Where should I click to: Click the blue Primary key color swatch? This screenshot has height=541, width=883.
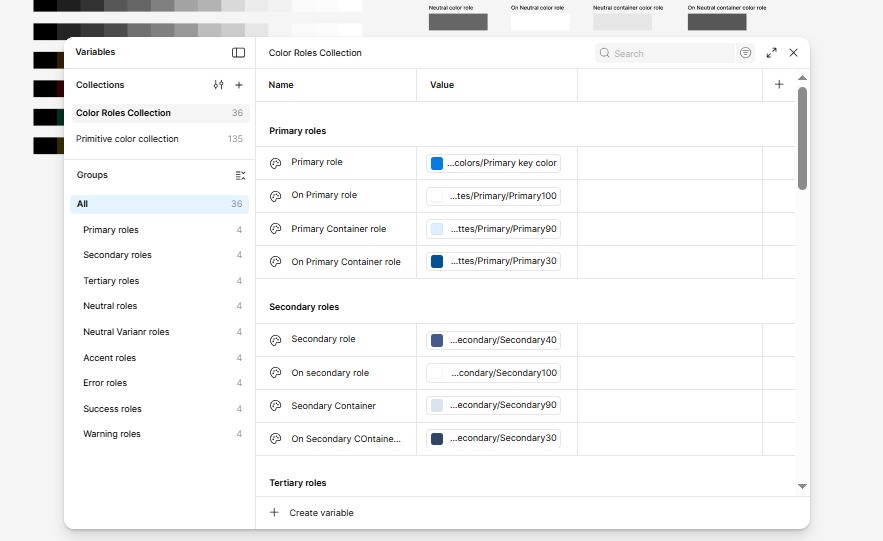(x=437, y=163)
